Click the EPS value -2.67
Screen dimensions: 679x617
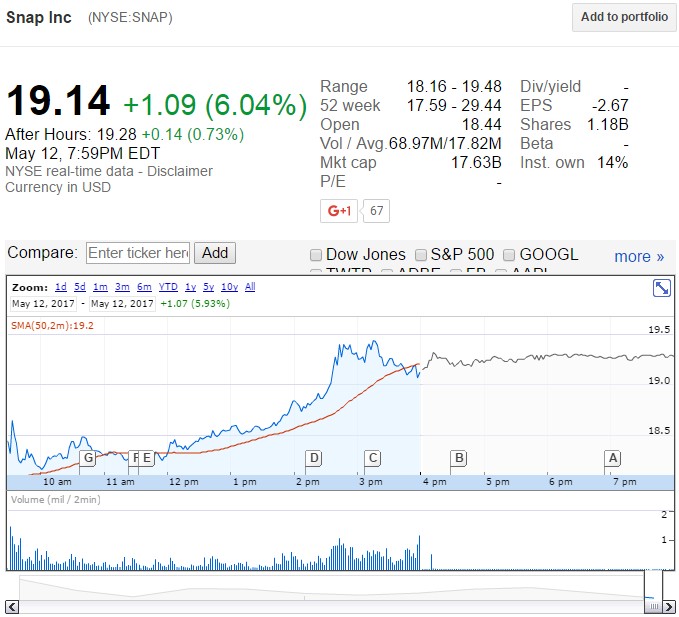point(610,106)
